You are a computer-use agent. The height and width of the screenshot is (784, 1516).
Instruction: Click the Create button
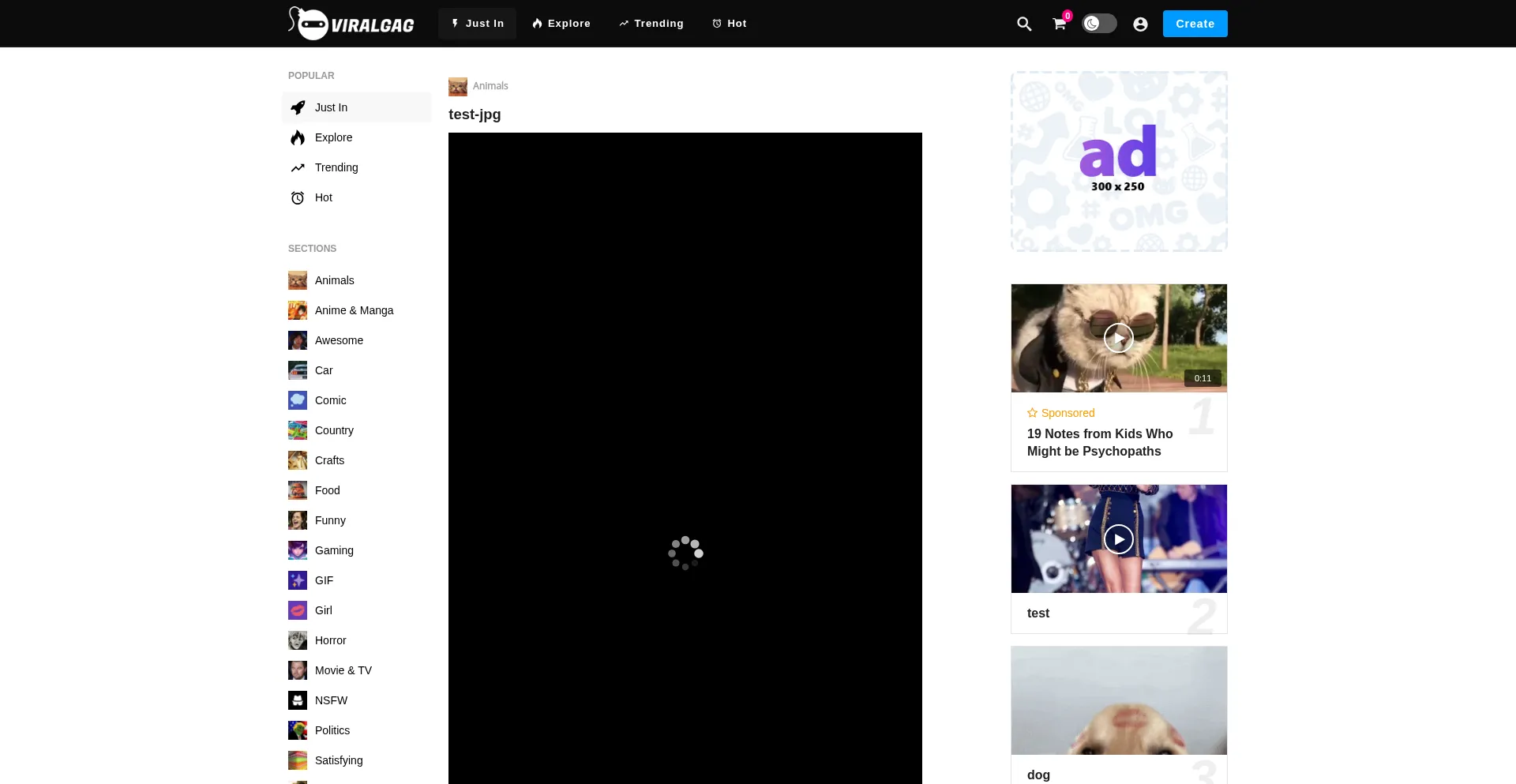pyautogui.click(x=1195, y=24)
